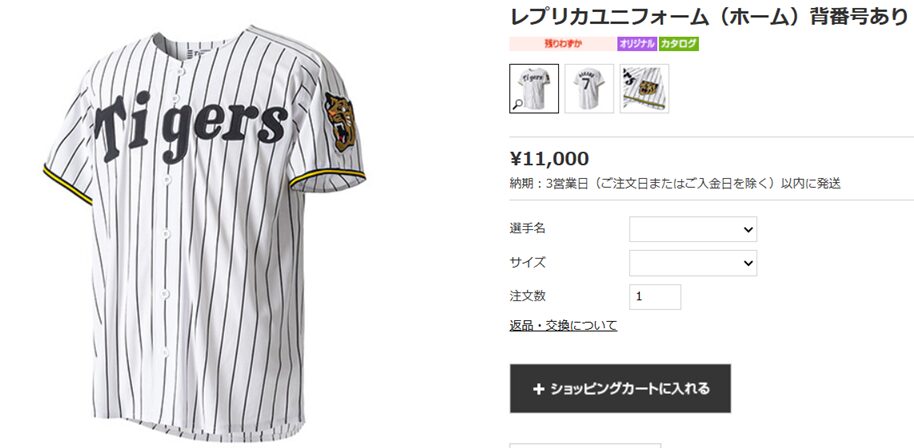This screenshot has height=448, width=914.
Task: Click the 残りわずか stock tag
Action: 563,44
